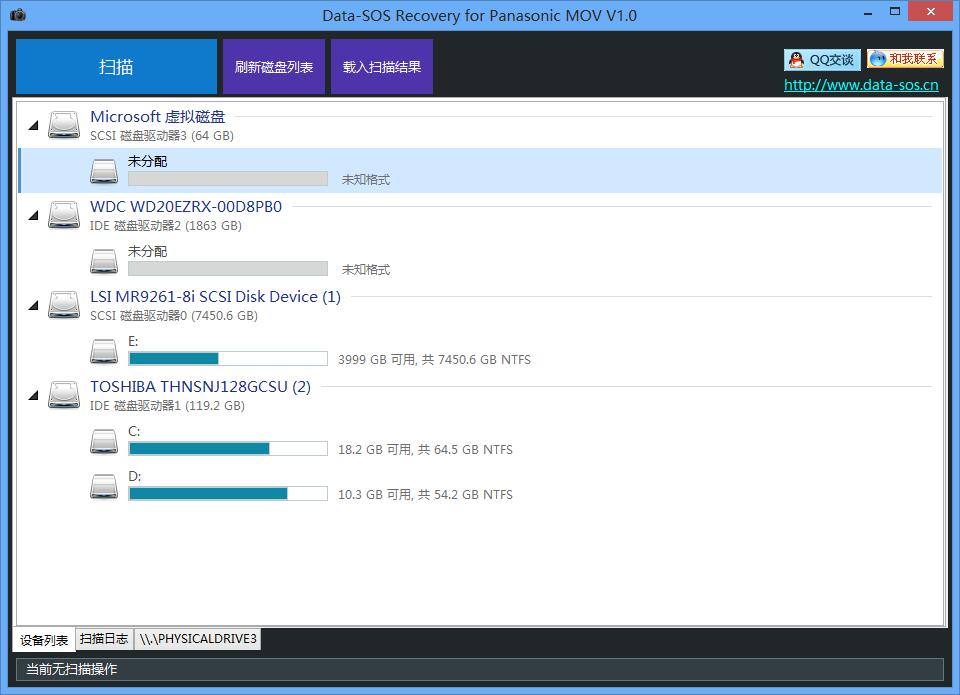Click the 载入扫描结果 button

tap(382, 67)
